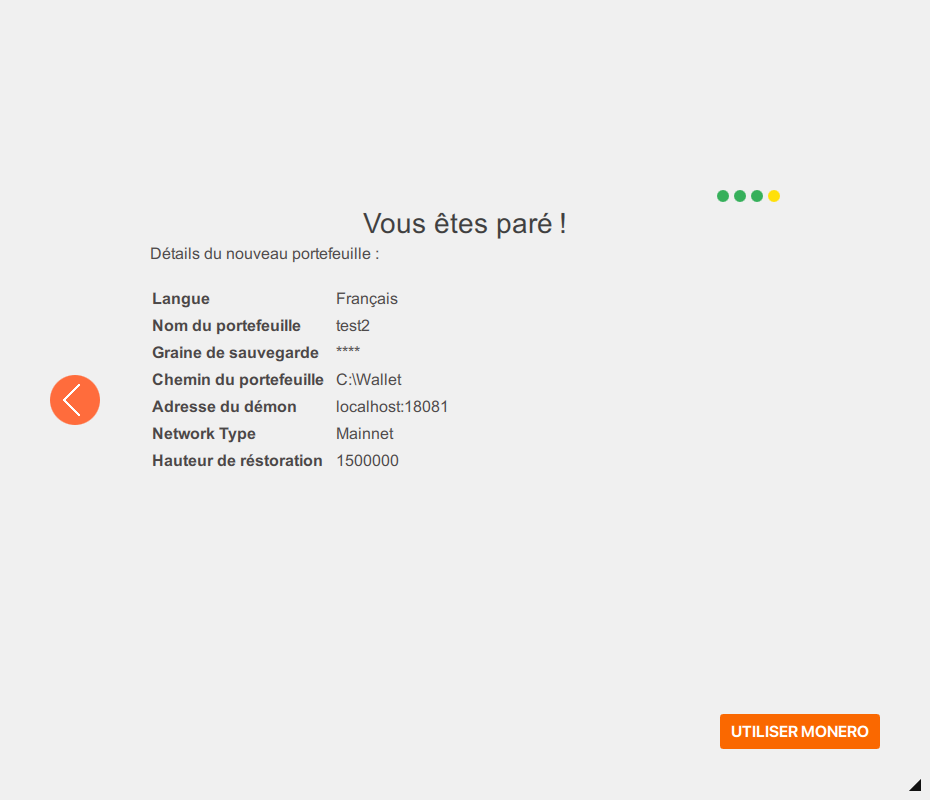Select the restore height '1500000'
The width and height of the screenshot is (930, 800).
(x=368, y=460)
